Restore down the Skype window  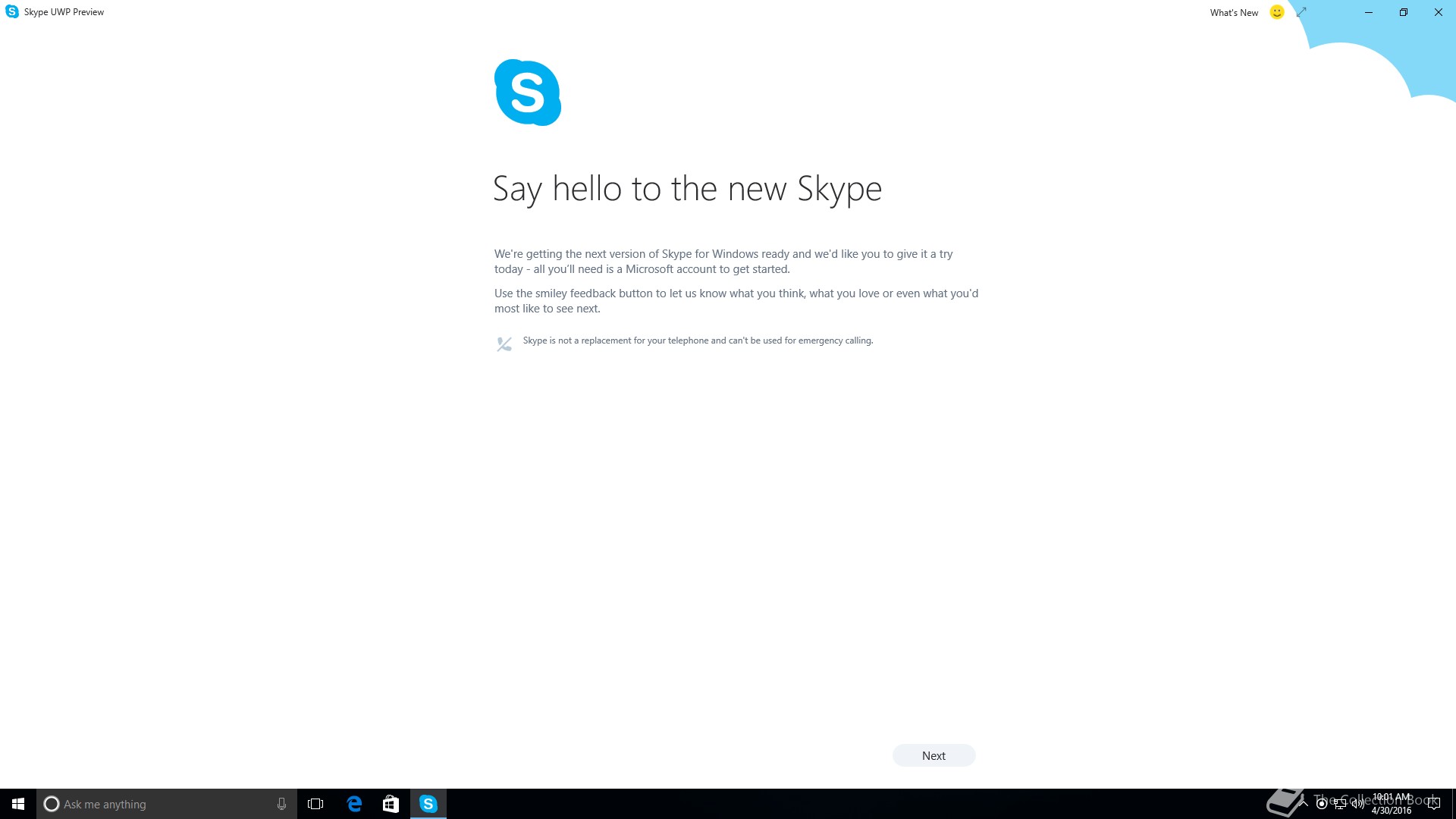tap(1404, 12)
